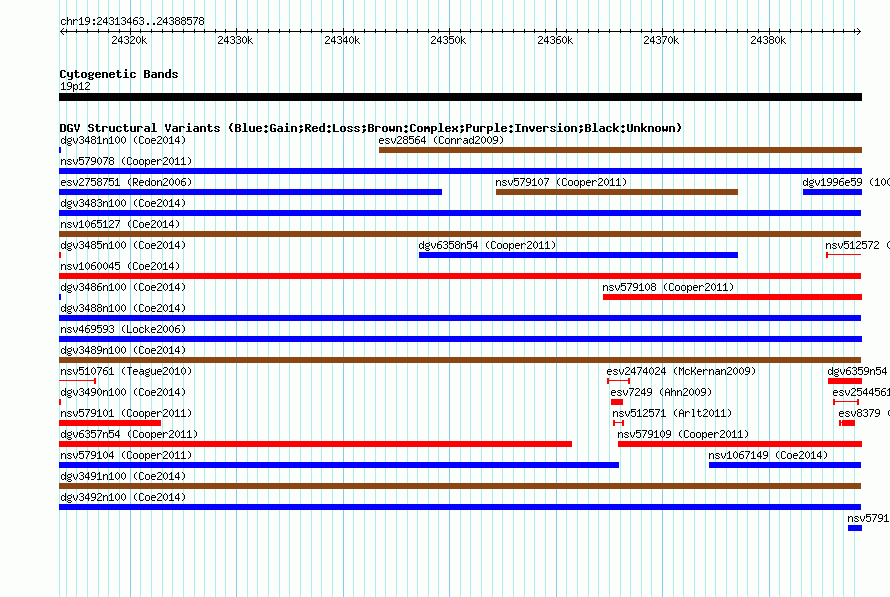Viewport: 890px width, 597px height.
Task: Select the nsv579078 (Cooper2011) blue gain bar
Action: tap(460, 171)
